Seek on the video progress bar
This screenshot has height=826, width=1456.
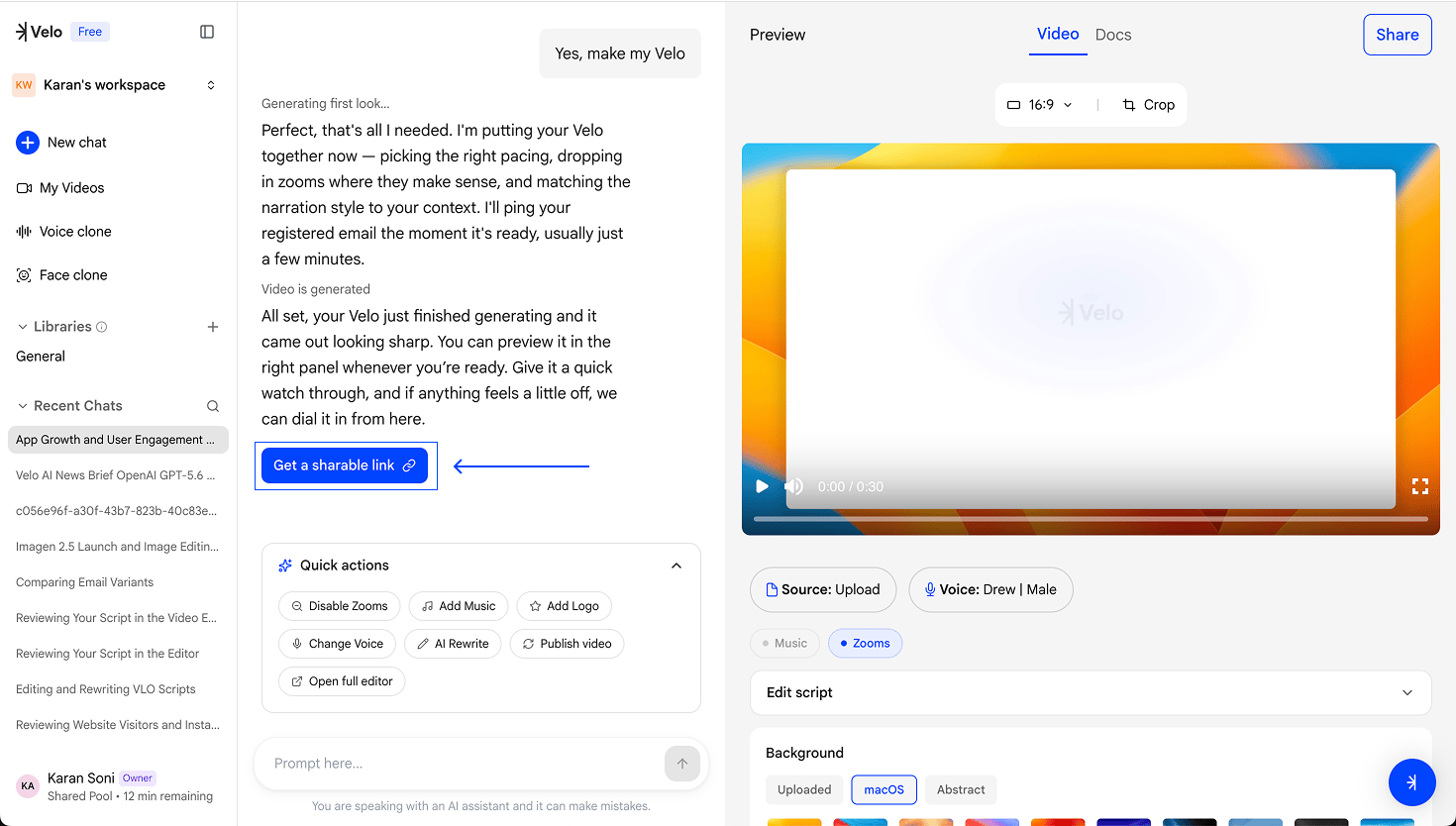pyautogui.click(x=1091, y=518)
